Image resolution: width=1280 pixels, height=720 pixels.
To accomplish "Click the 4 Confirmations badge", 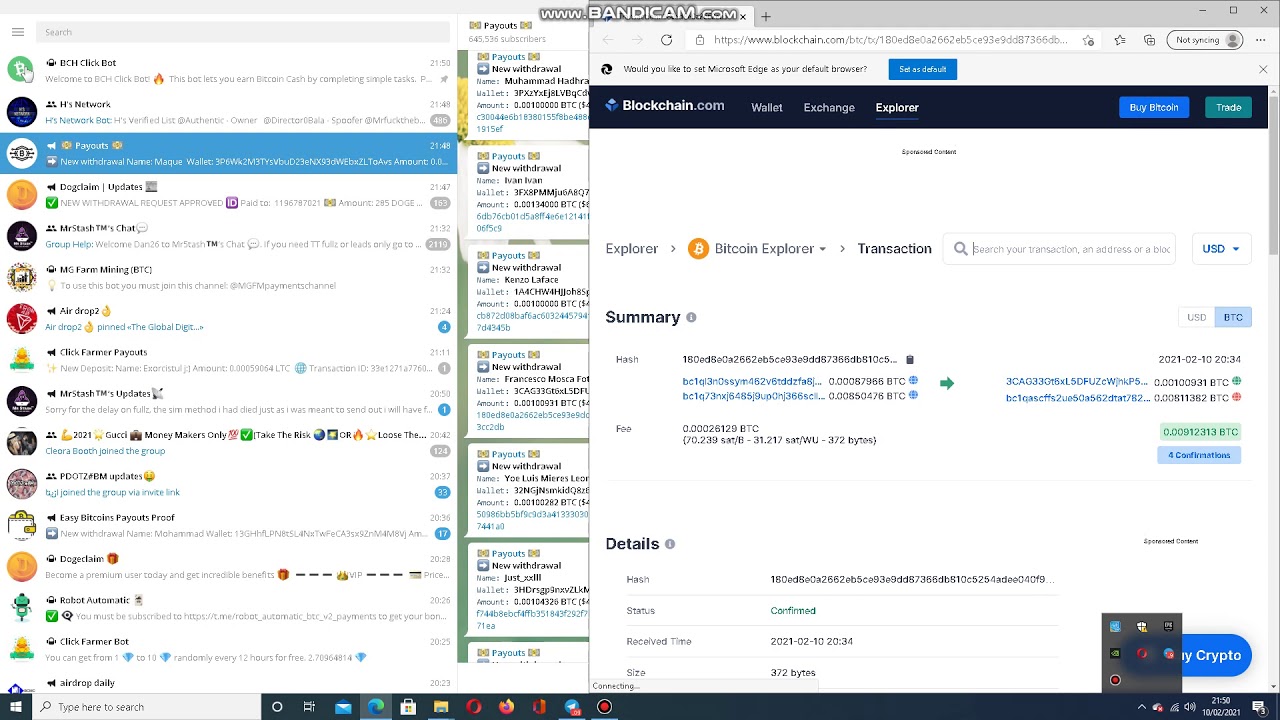I will pyautogui.click(x=1199, y=455).
